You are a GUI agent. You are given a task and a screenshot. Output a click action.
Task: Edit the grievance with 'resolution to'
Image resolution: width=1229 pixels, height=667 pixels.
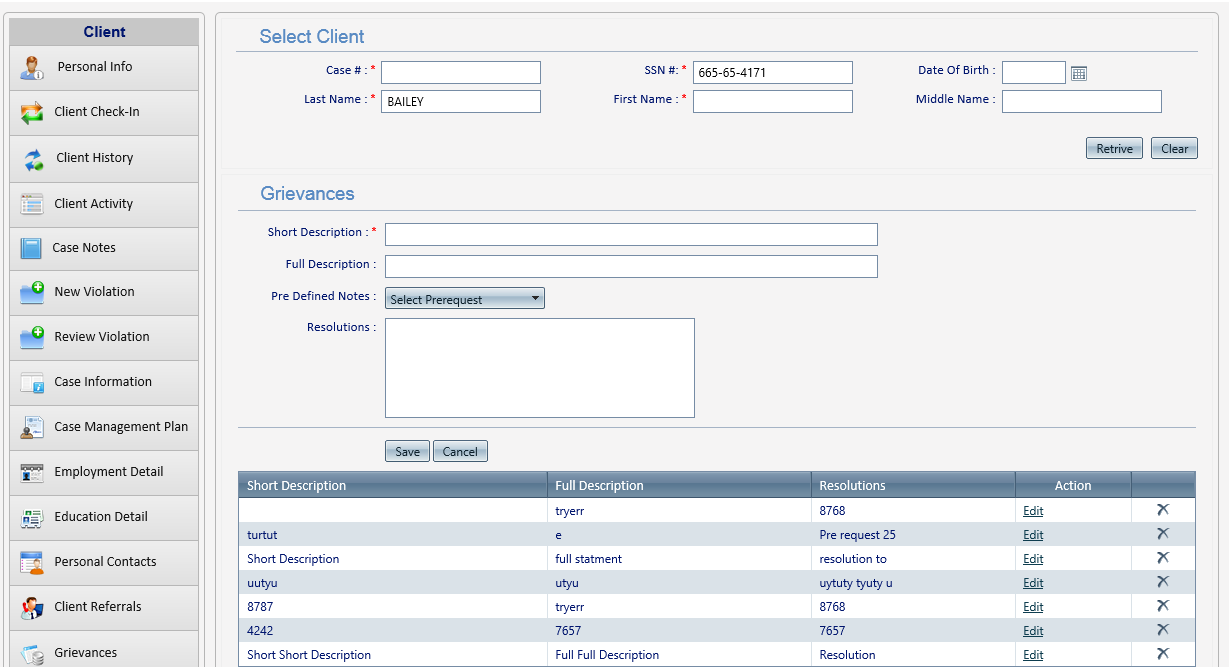pyautogui.click(x=1033, y=559)
